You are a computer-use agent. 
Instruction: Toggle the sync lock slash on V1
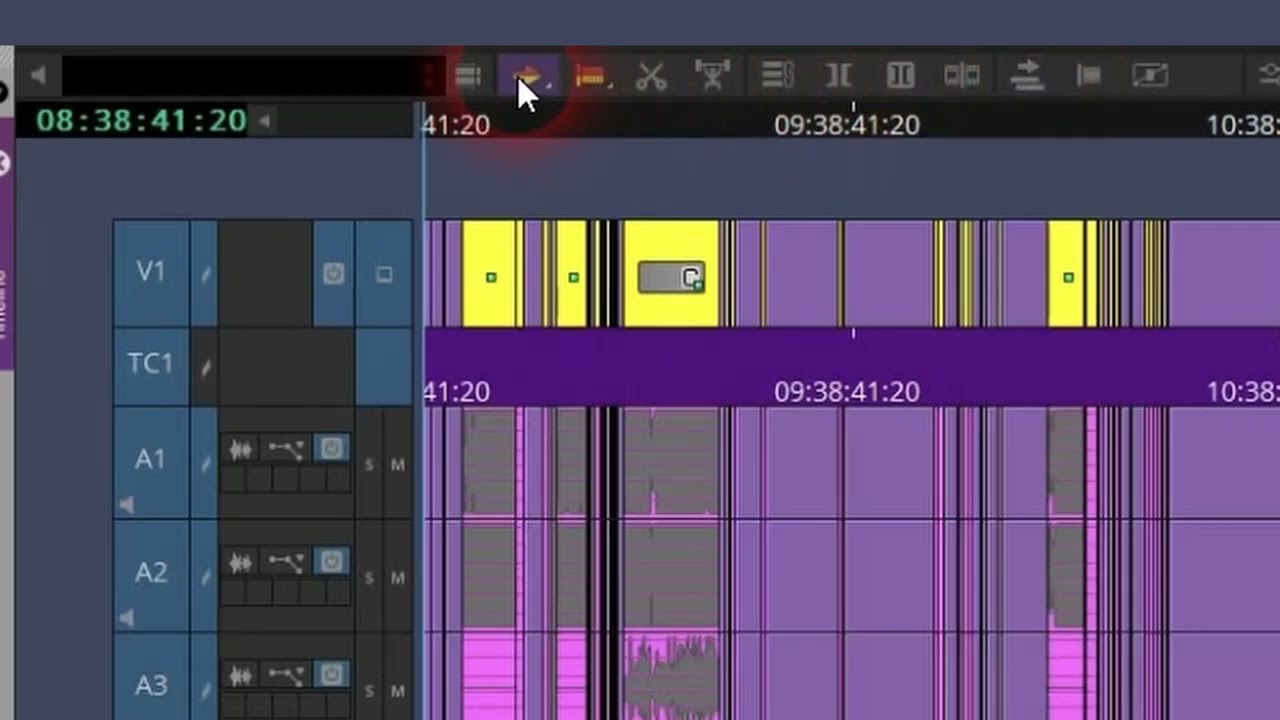(x=204, y=273)
